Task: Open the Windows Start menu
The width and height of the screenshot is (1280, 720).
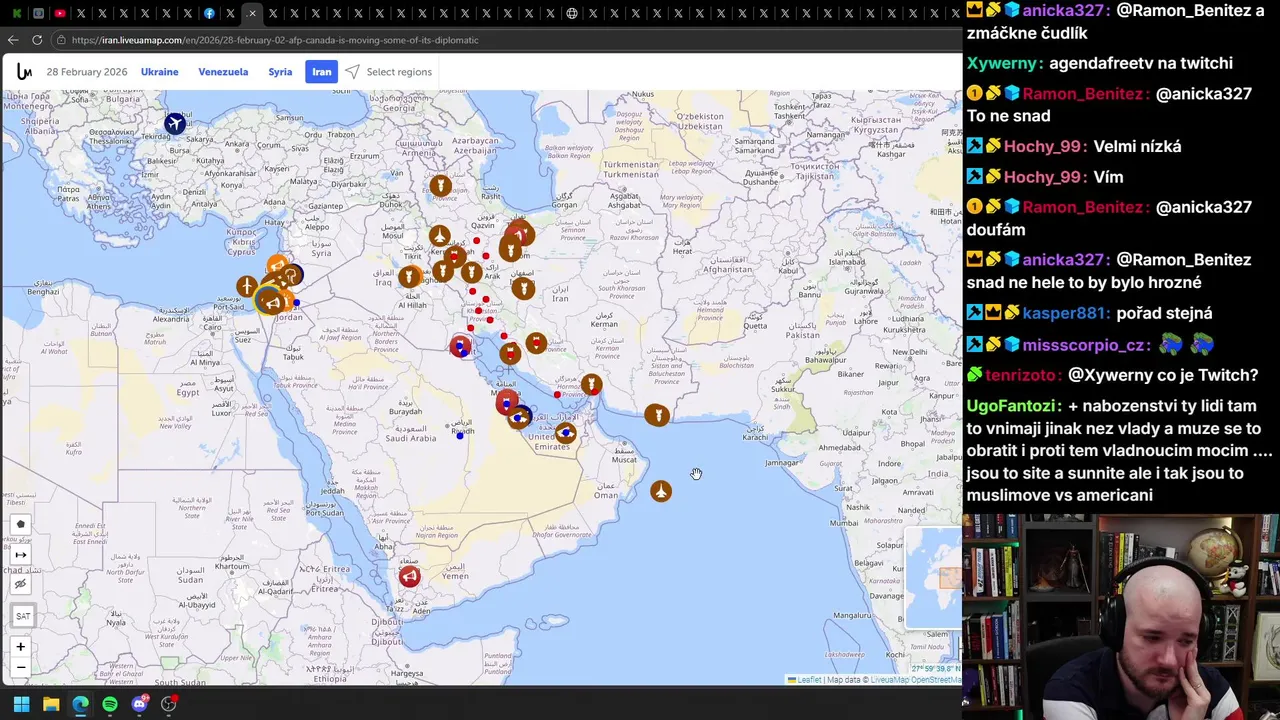Action: pyautogui.click(x=21, y=704)
